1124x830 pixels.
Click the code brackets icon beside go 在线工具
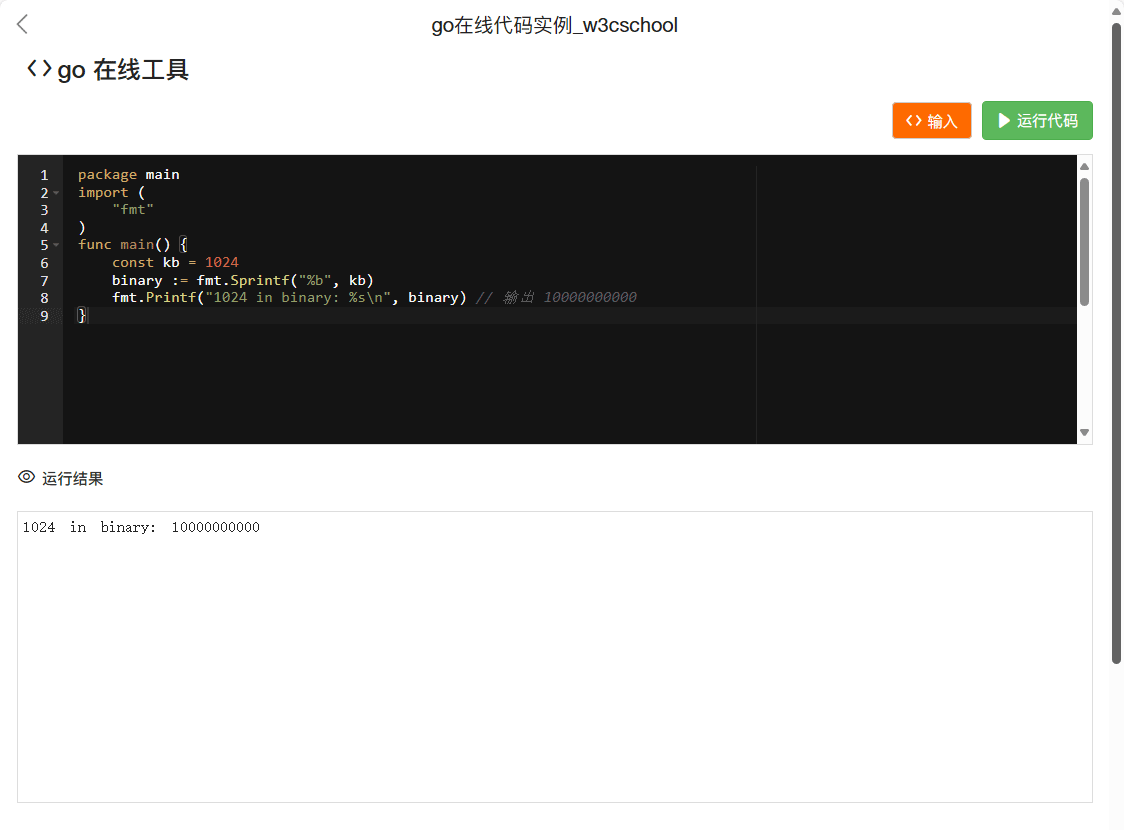[39, 69]
